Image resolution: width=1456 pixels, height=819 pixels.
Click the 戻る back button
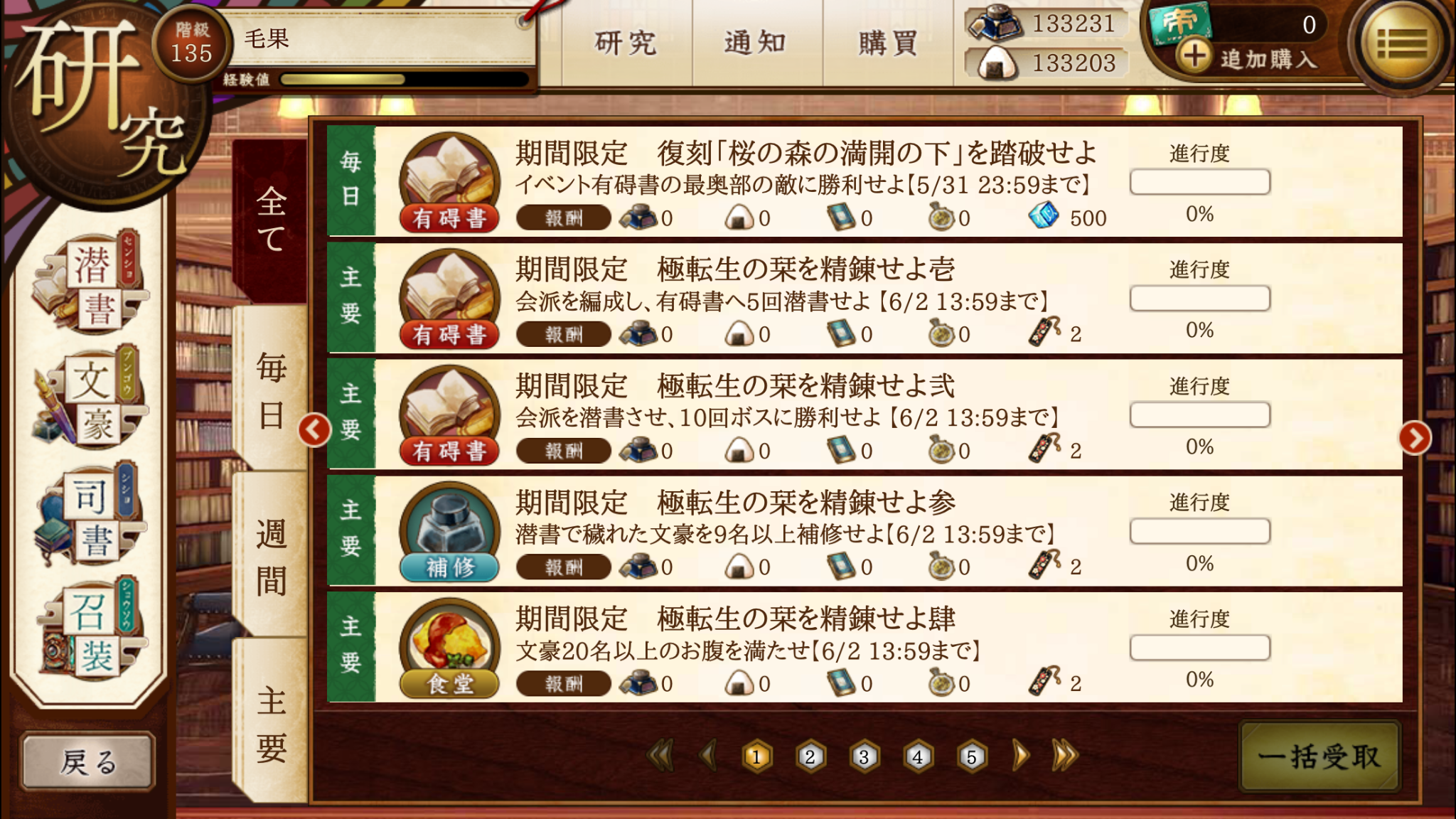88,761
